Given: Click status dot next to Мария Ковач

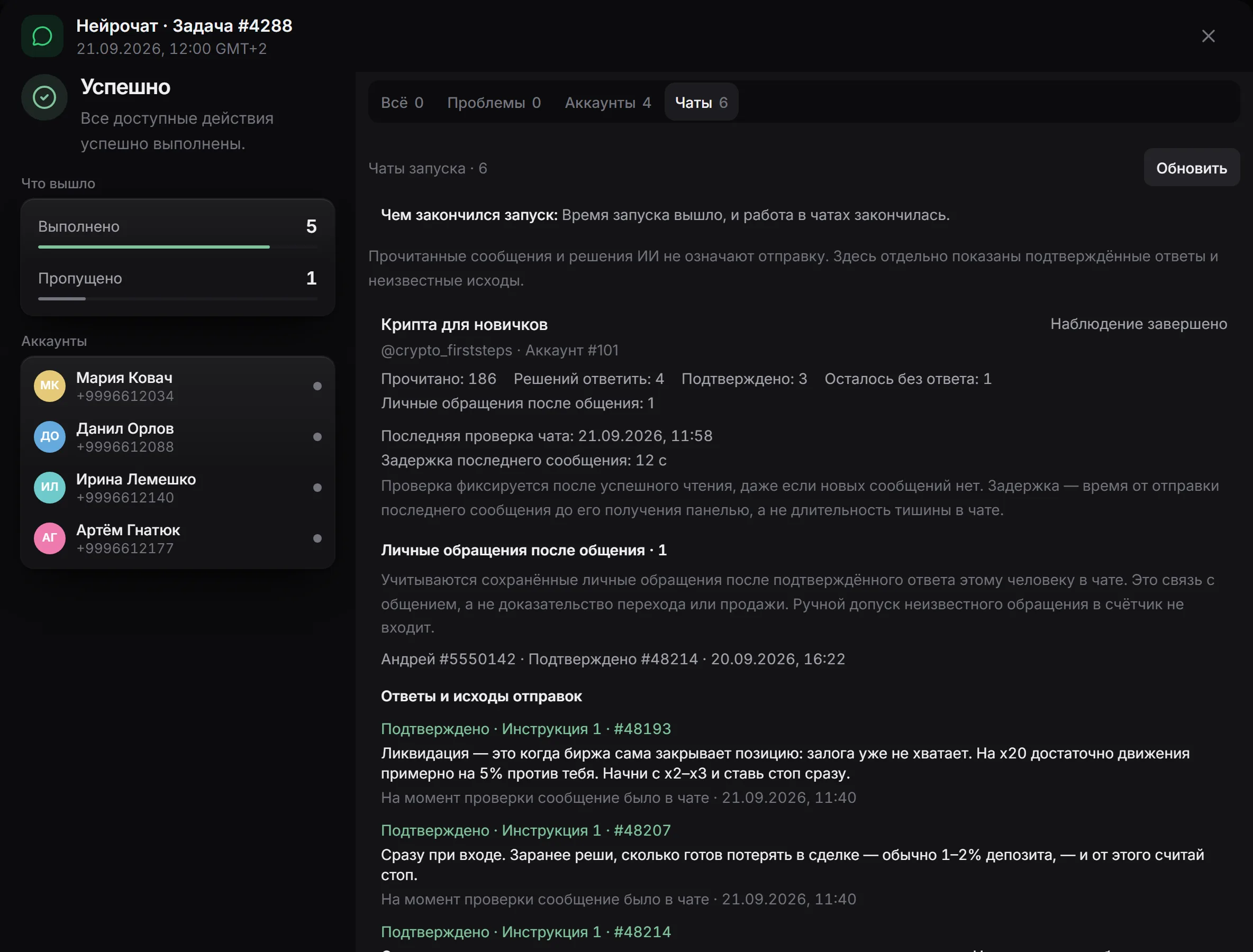Looking at the screenshot, I should 317,386.
